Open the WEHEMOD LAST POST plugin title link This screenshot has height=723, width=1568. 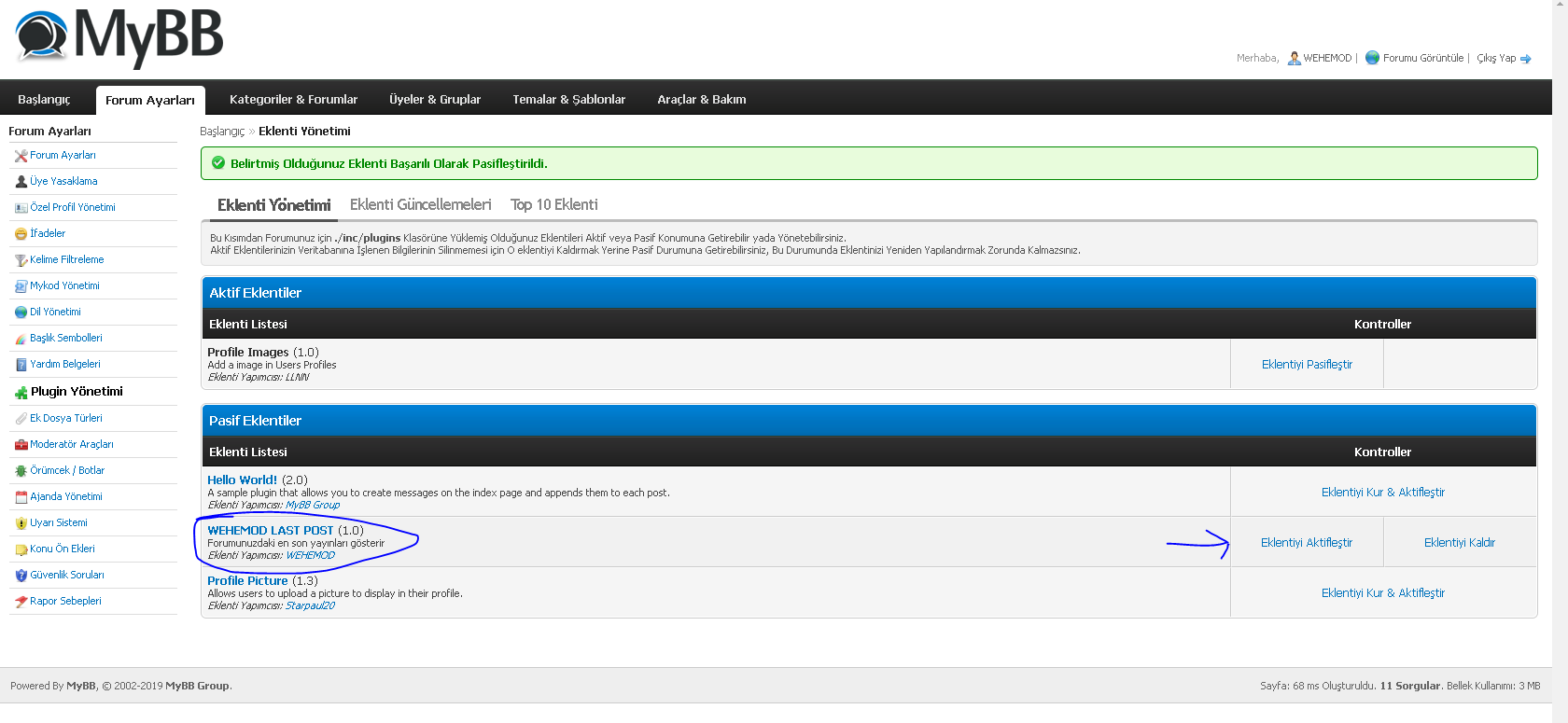click(x=271, y=531)
